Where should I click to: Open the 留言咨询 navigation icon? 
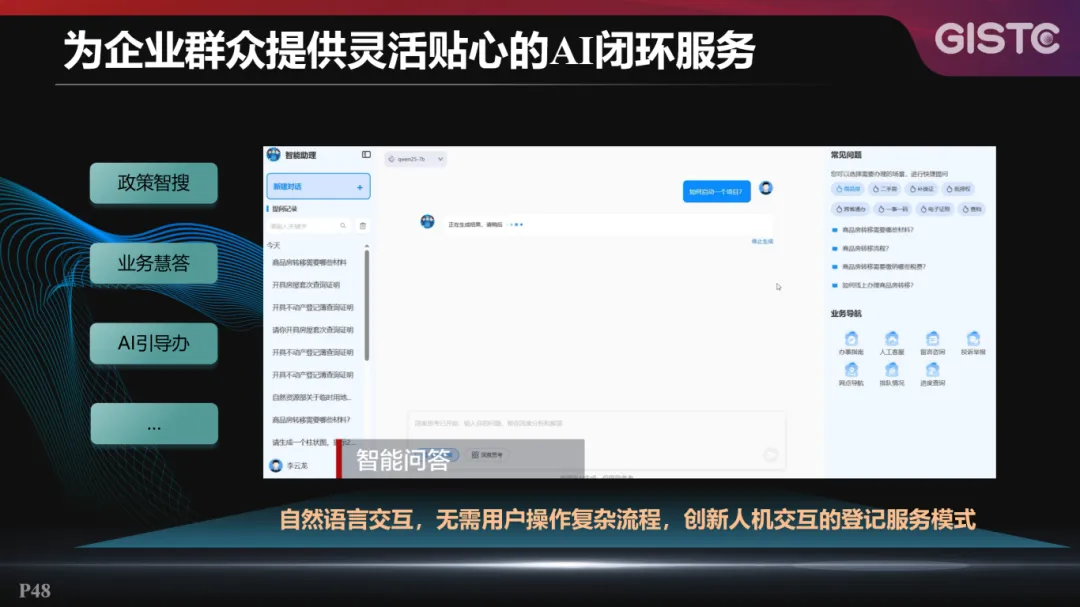[x=933, y=339]
